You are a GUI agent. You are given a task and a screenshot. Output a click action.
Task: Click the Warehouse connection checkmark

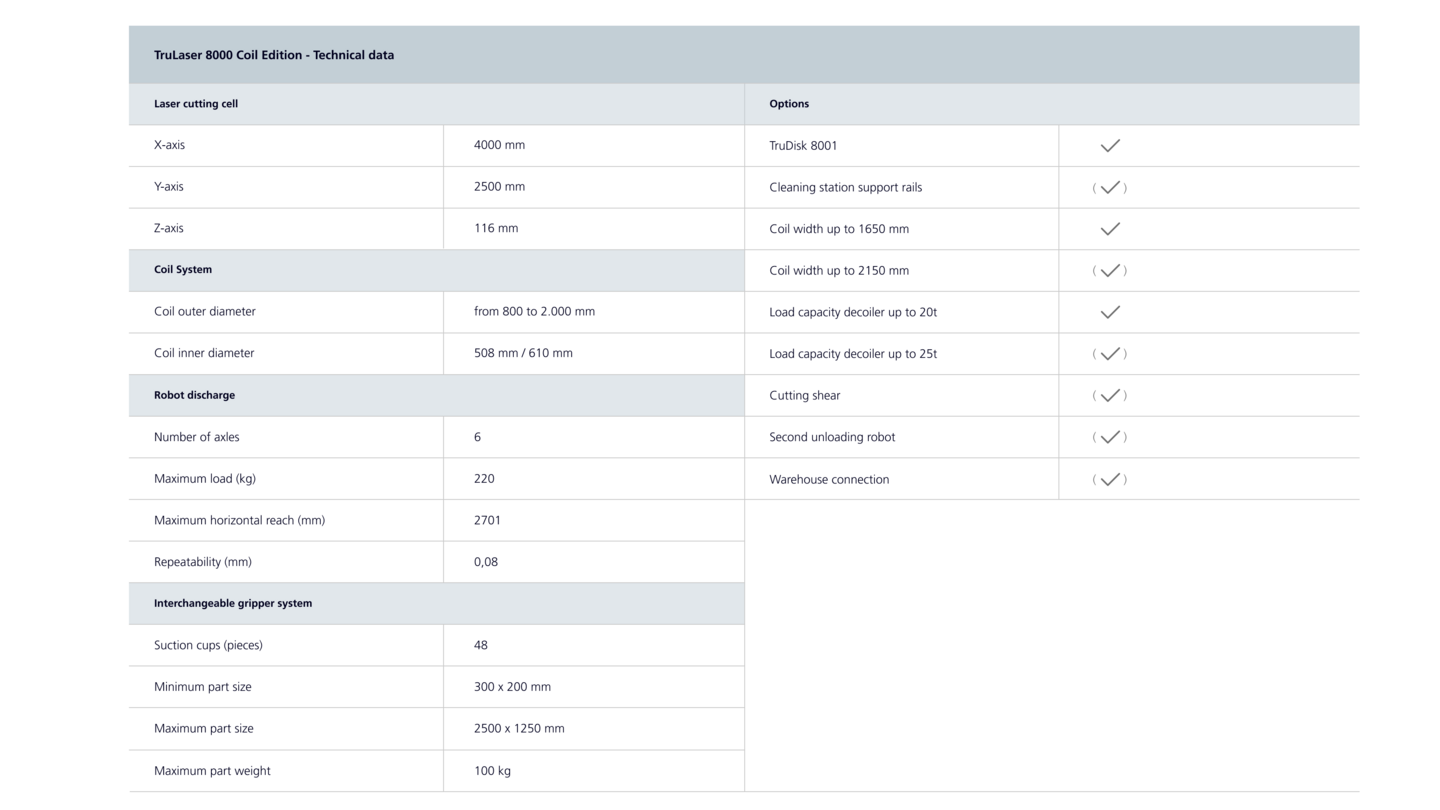pos(1109,479)
